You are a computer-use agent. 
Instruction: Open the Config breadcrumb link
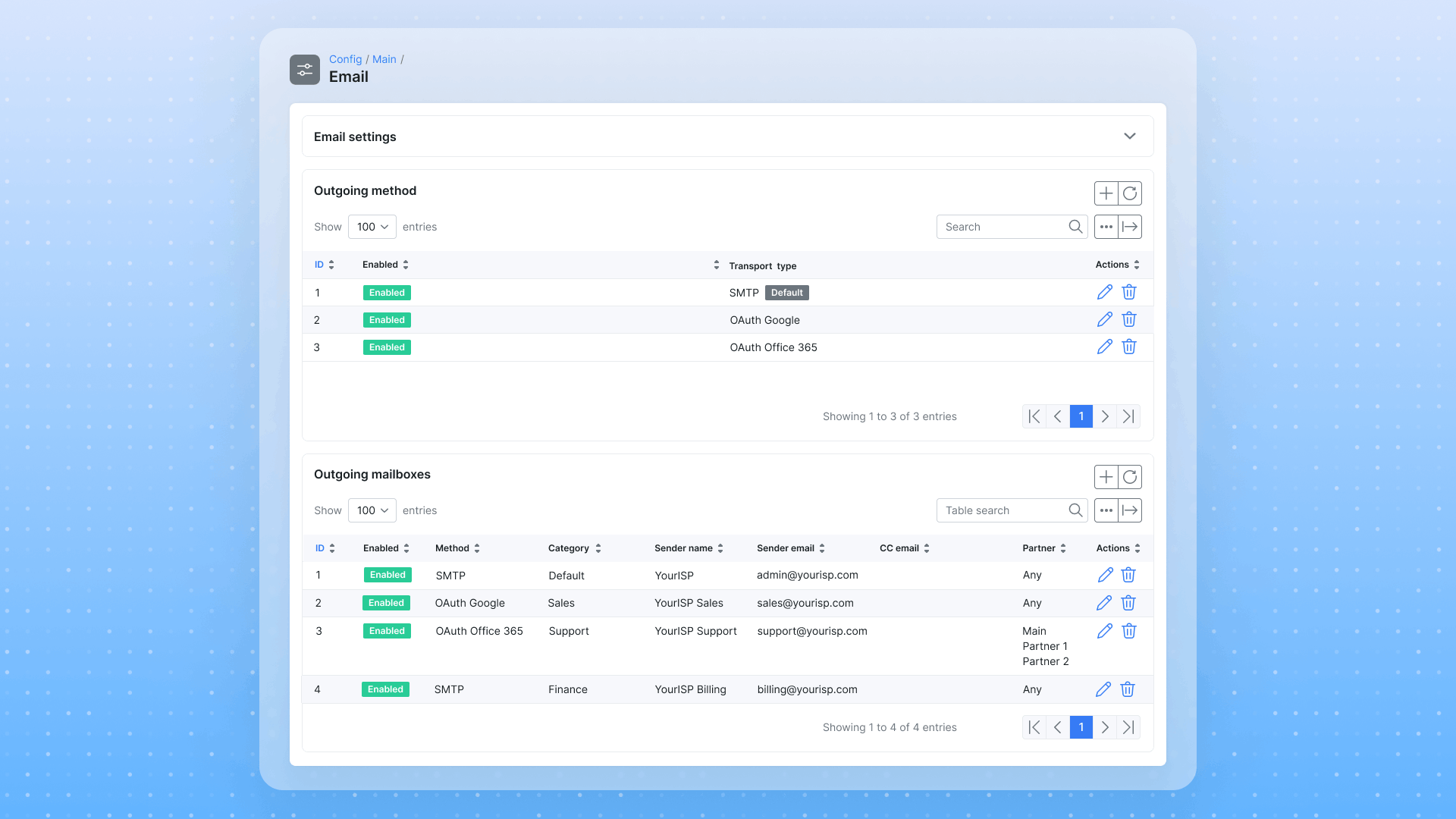point(345,59)
